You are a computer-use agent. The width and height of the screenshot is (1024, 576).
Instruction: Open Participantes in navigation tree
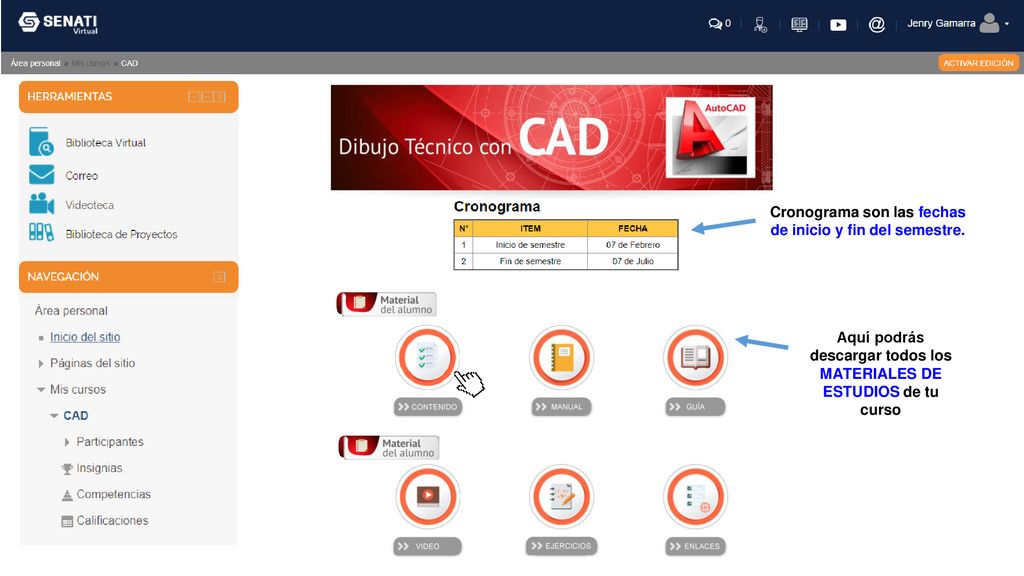110,441
